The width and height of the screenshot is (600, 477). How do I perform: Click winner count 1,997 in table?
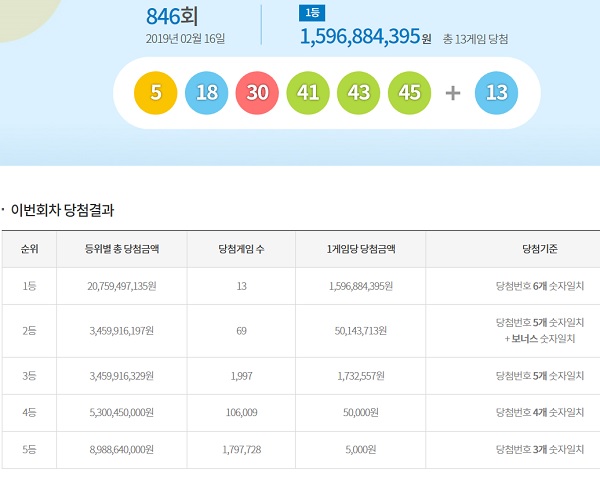(x=241, y=376)
